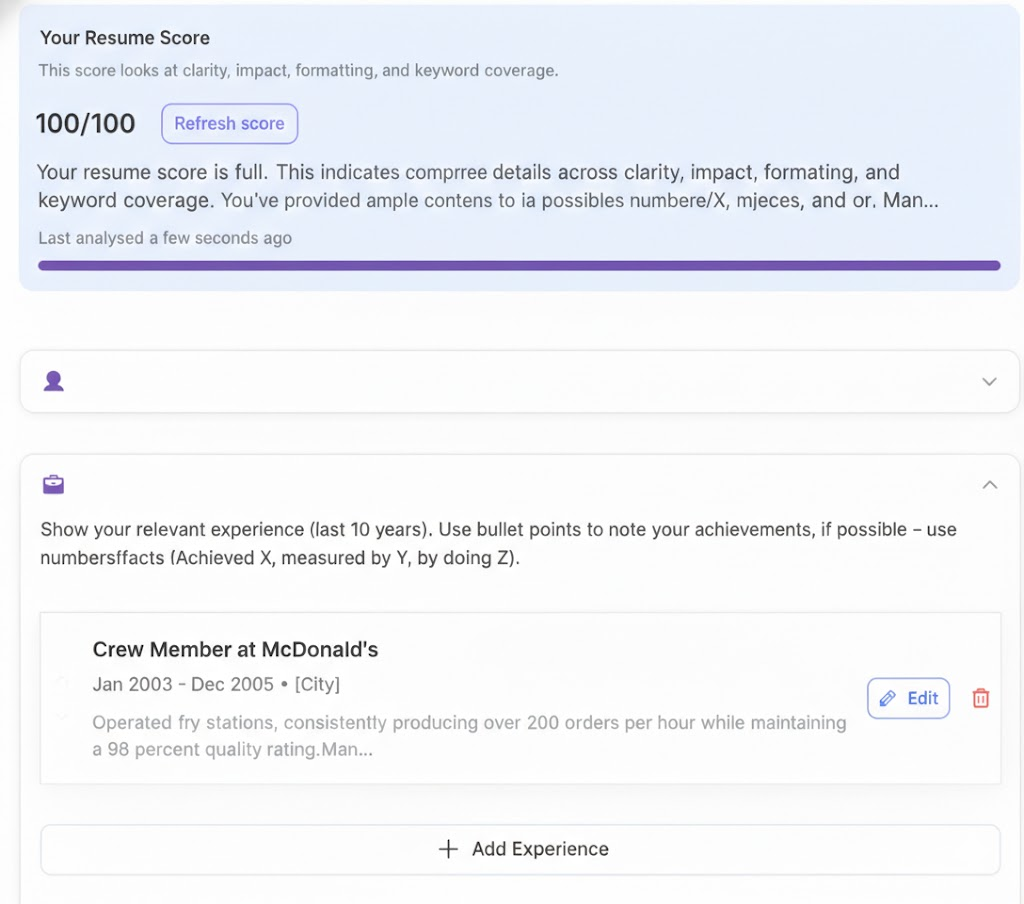Image resolution: width=1024 pixels, height=904 pixels.
Task: Expand the profile section with its down chevron
Action: point(989,381)
